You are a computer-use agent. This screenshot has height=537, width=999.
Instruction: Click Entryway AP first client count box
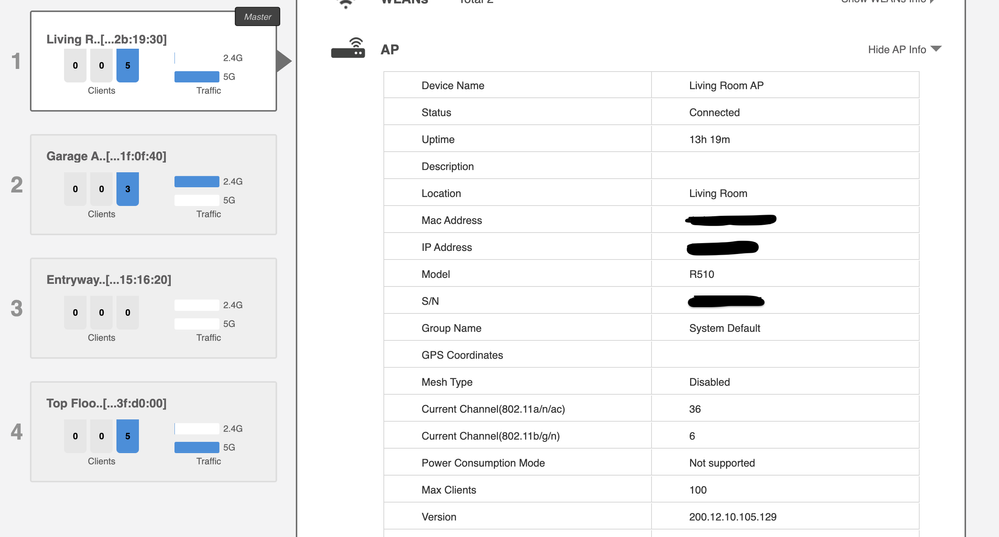click(75, 313)
